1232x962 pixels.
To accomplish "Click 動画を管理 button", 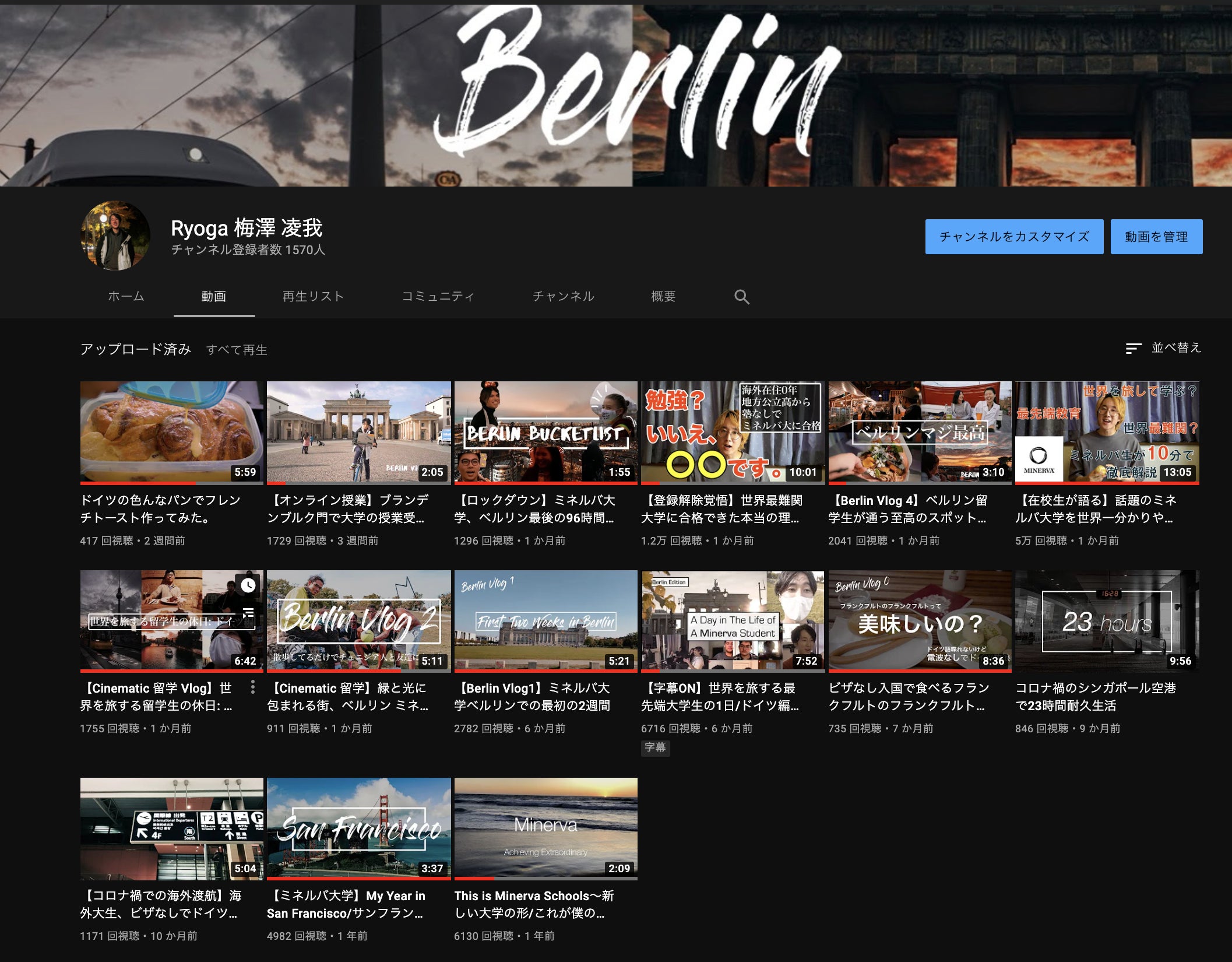I will [x=1156, y=237].
